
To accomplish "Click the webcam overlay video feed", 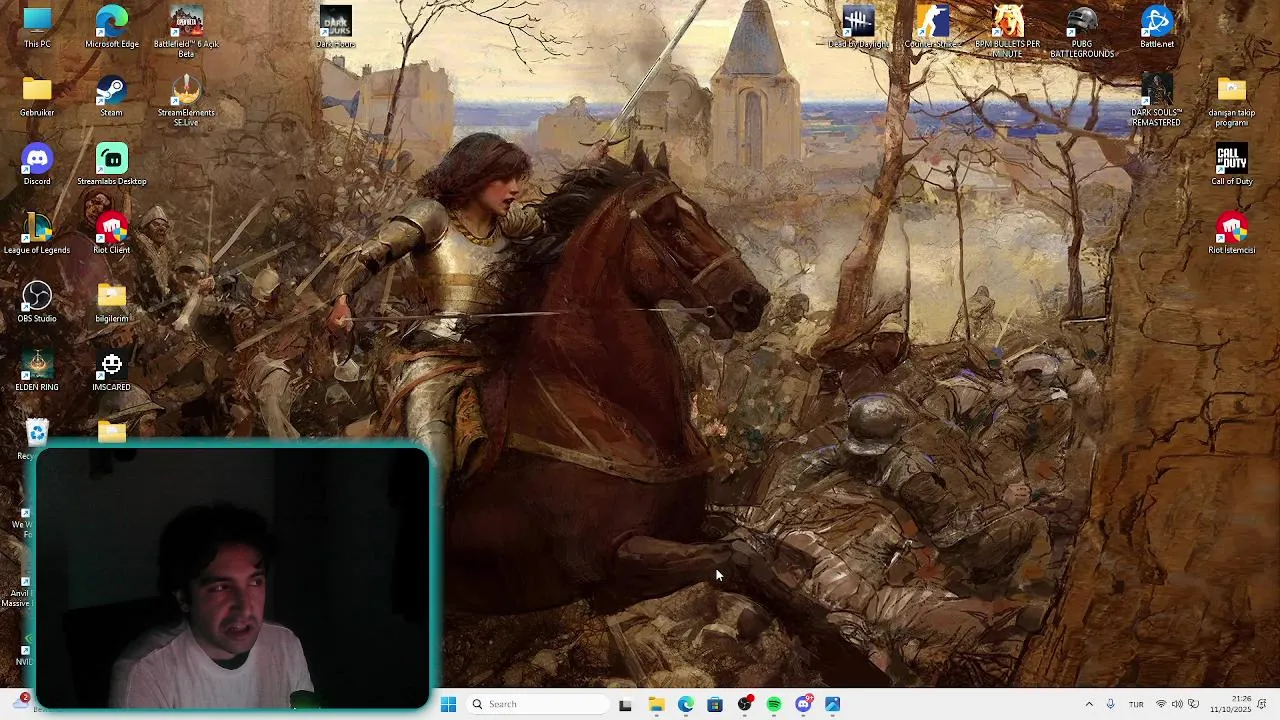I will tap(232, 578).
